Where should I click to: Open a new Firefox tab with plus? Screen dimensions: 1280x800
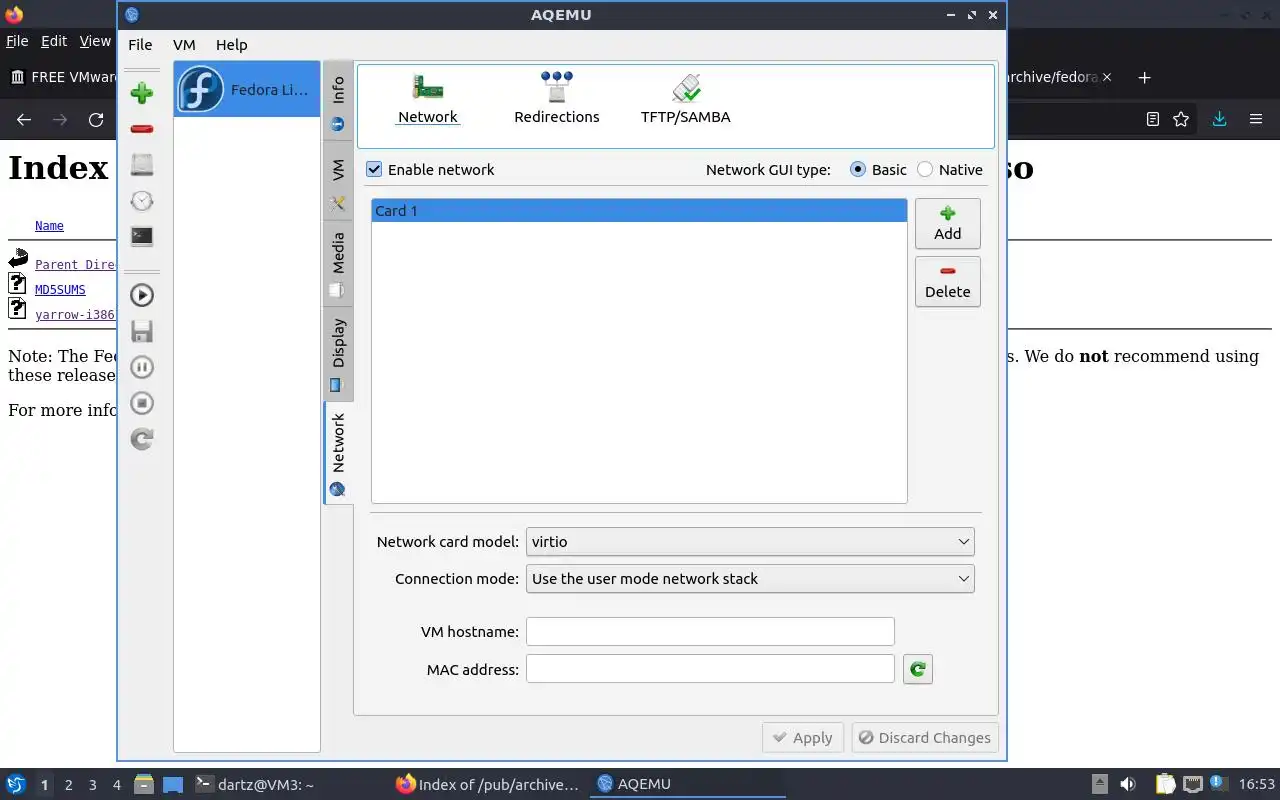(x=1145, y=77)
